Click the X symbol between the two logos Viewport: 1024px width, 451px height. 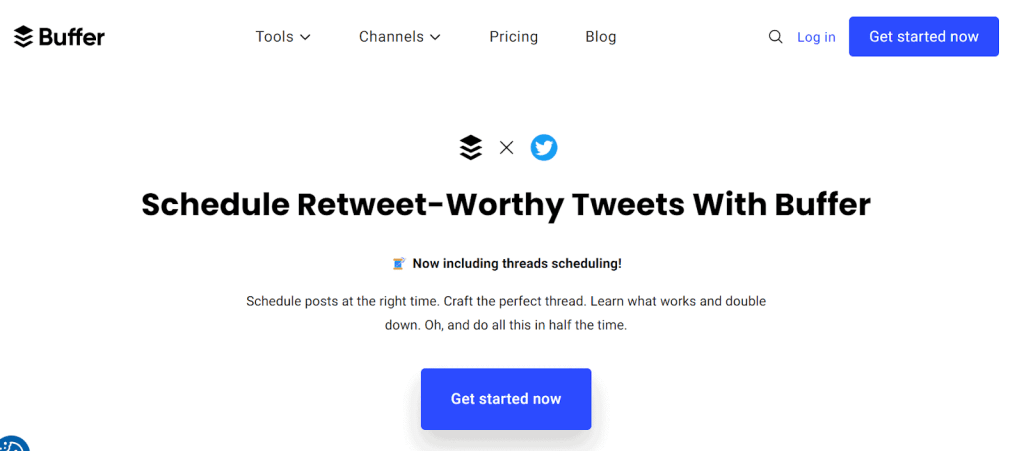click(x=507, y=148)
